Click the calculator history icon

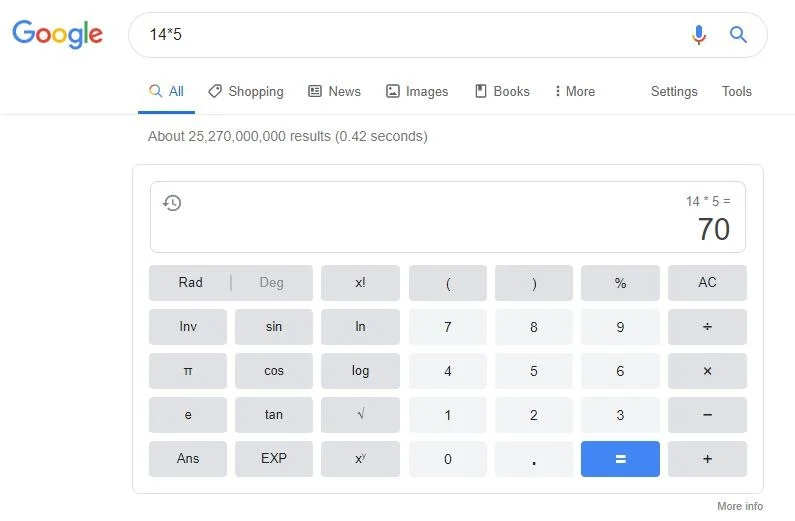(x=172, y=203)
